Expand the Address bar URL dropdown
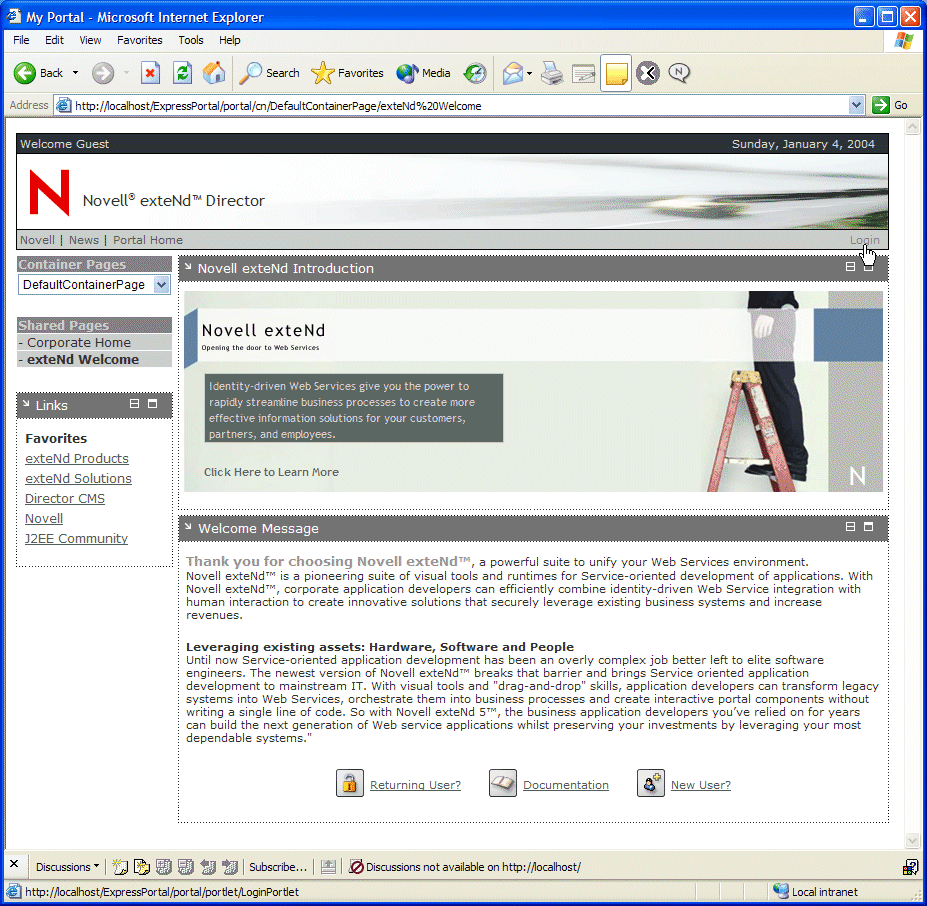This screenshot has height=906, width=927. tap(856, 105)
